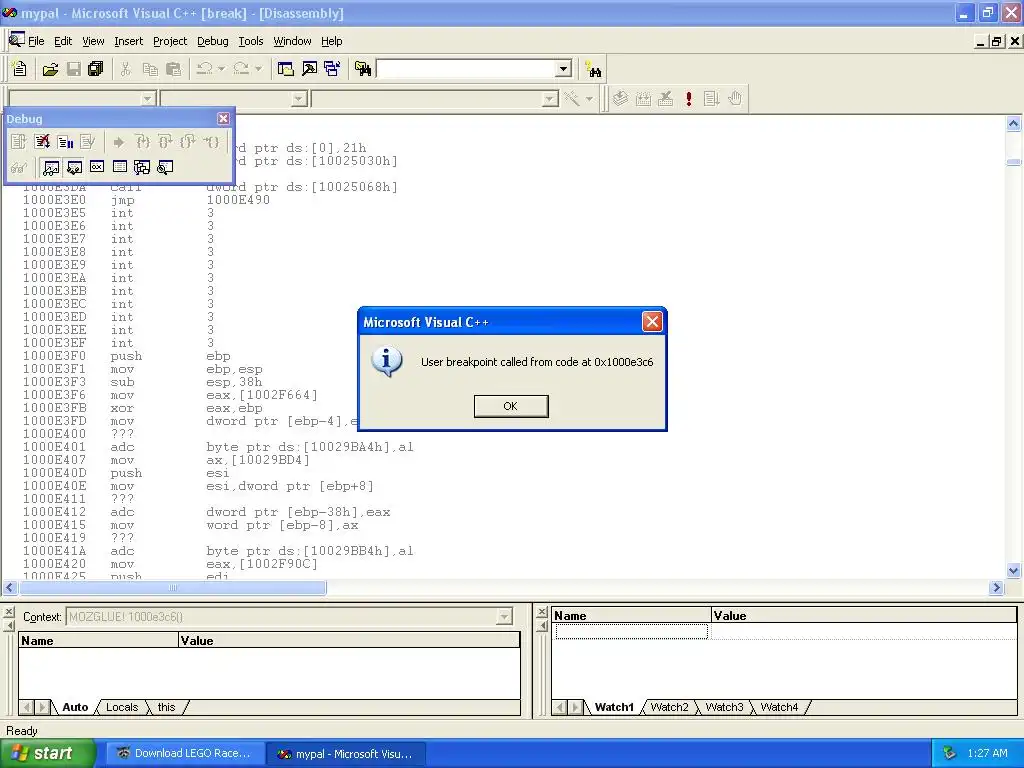Click Step Out braces icon
The height and width of the screenshot is (768, 1024).
(x=188, y=142)
